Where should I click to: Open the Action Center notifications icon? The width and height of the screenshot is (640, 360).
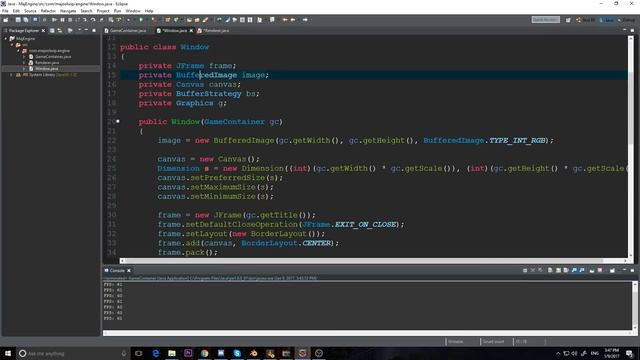point(629,353)
